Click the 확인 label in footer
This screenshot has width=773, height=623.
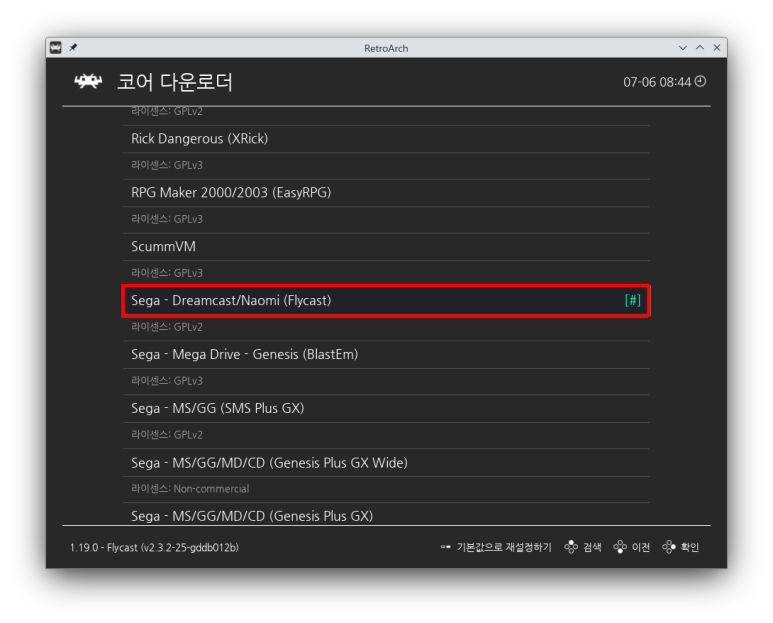[690, 547]
